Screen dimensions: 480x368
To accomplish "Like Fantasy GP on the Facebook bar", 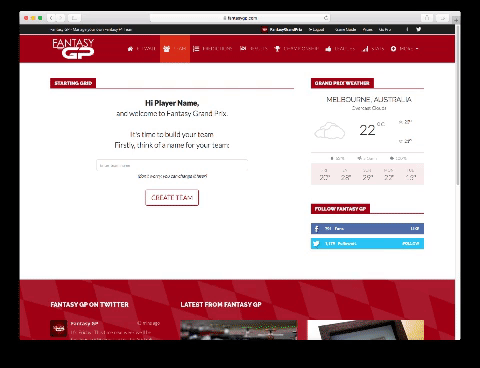I will click(x=414, y=229).
